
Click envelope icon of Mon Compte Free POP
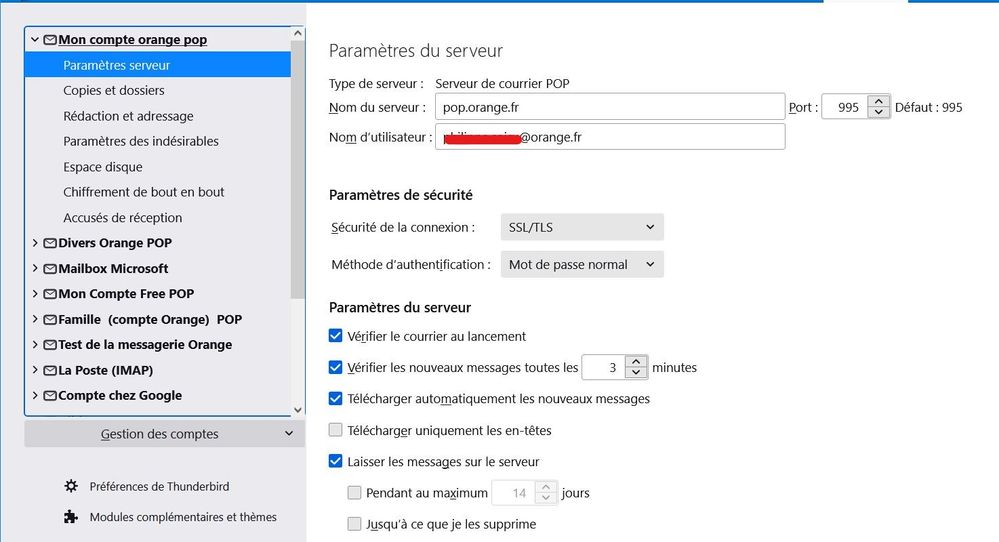[50, 294]
